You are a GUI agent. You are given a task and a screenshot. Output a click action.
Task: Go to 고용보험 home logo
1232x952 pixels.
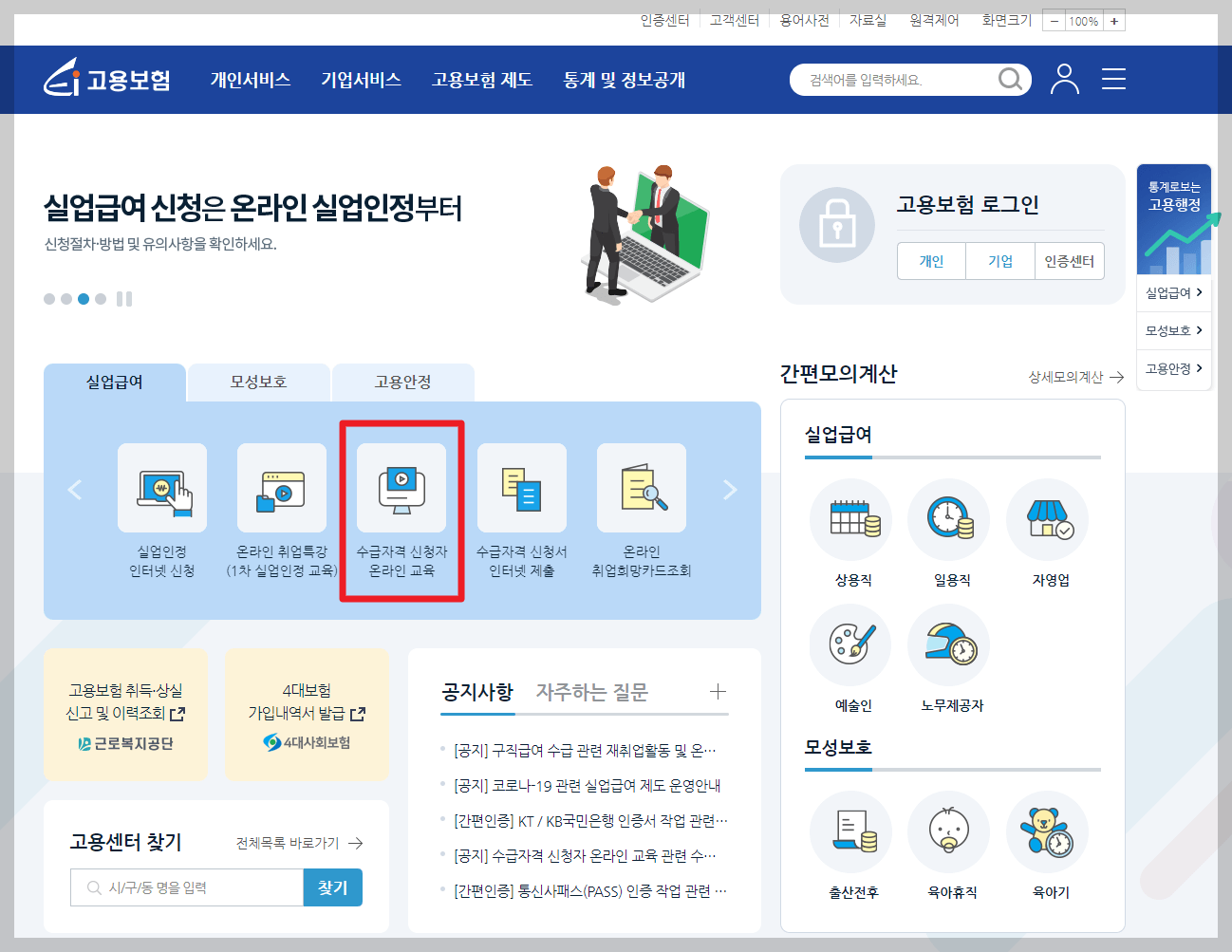pos(107,78)
